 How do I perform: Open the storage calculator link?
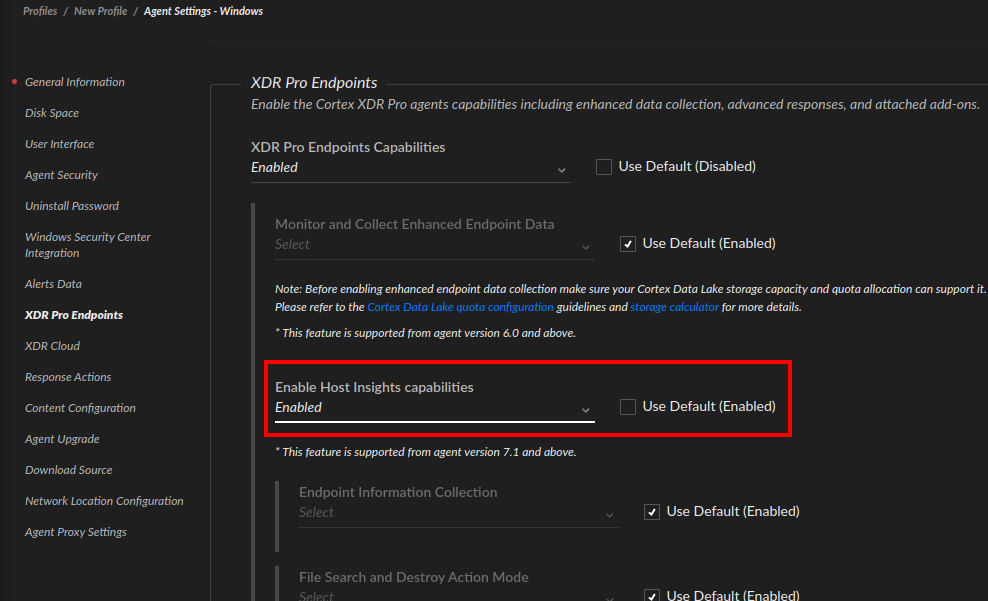pyautogui.click(x=674, y=308)
